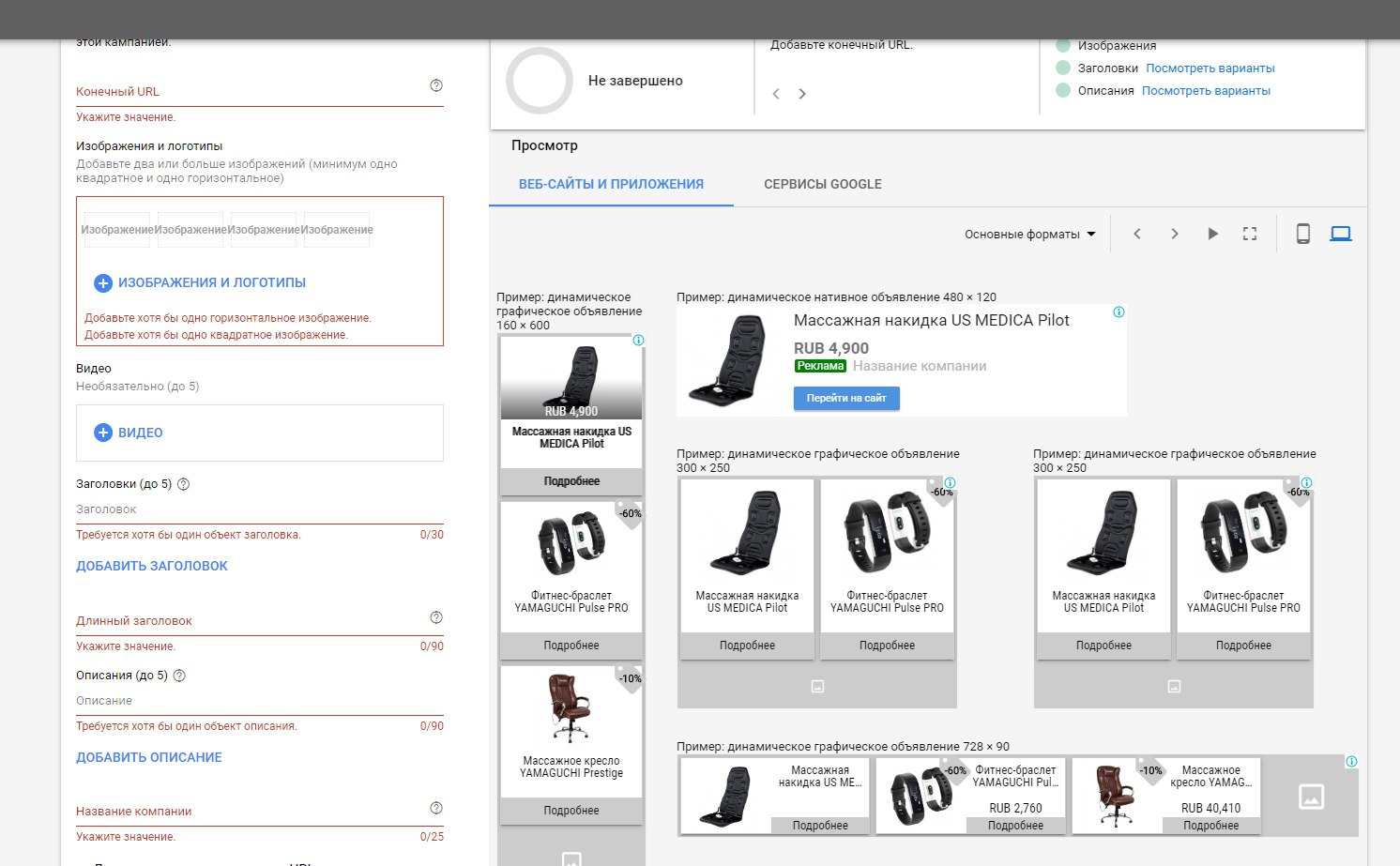Focus the Заголовок input field
Viewport: 1400px width, 866px height.
260,509
